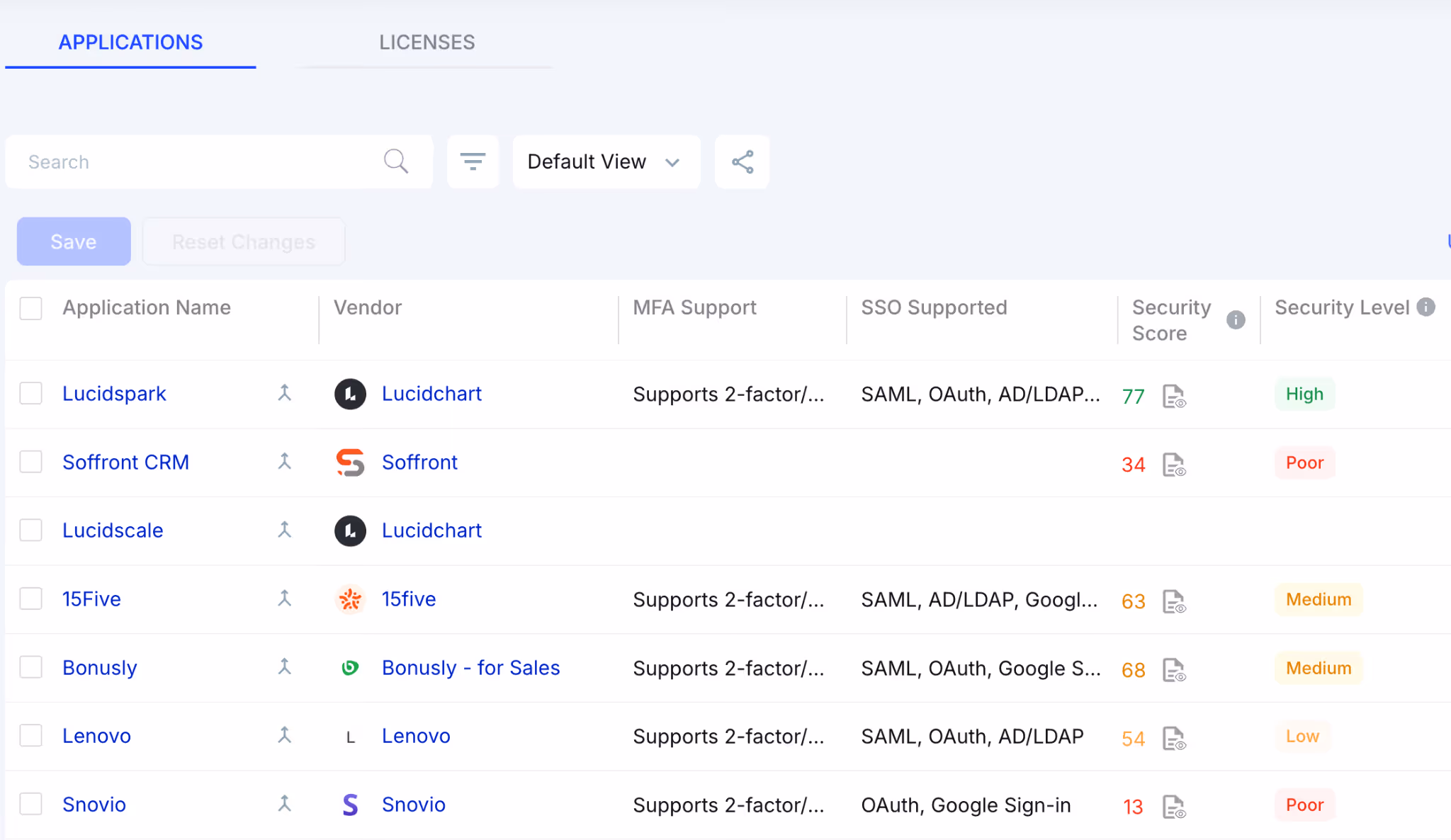Click the Snovio vendor logo
This screenshot has height=840, width=1451.
tap(350, 805)
